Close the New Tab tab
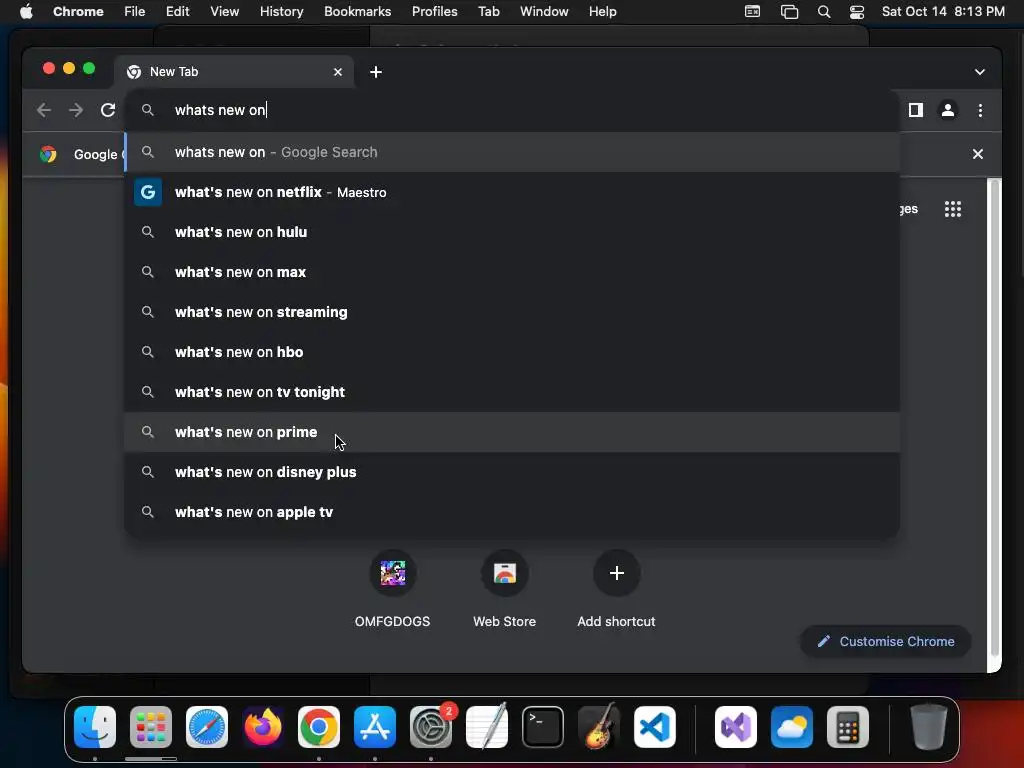 338,72
